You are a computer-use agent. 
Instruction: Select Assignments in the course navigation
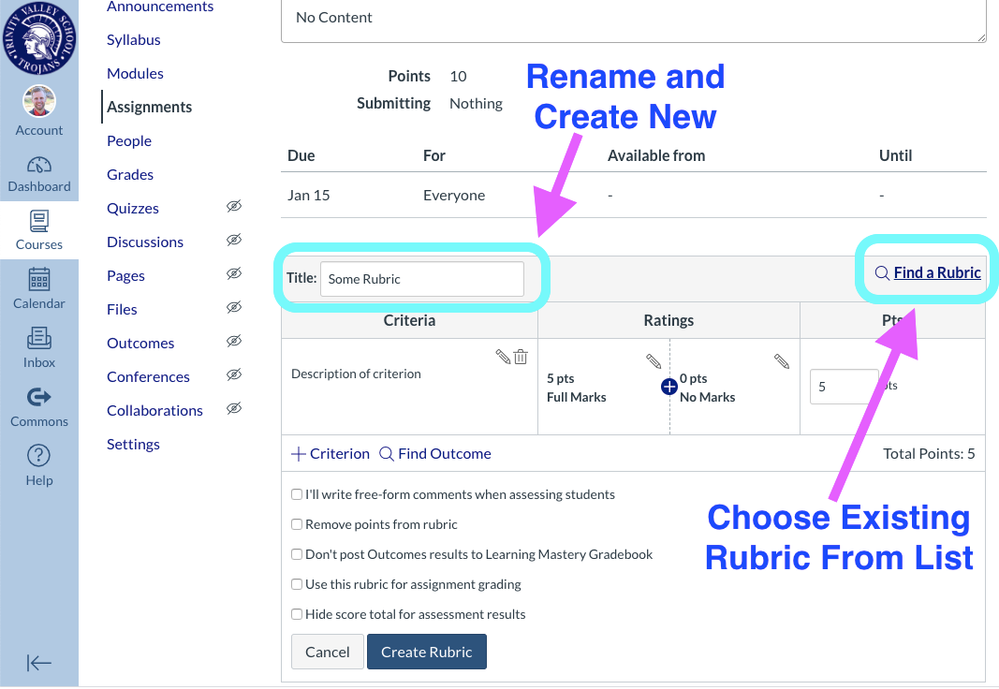pyautogui.click(x=148, y=106)
